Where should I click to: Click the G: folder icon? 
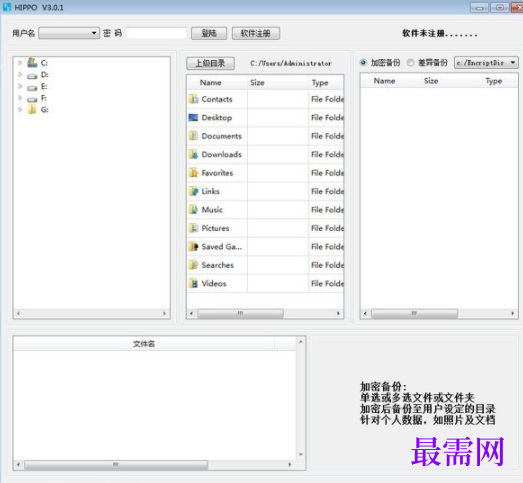[32, 109]
